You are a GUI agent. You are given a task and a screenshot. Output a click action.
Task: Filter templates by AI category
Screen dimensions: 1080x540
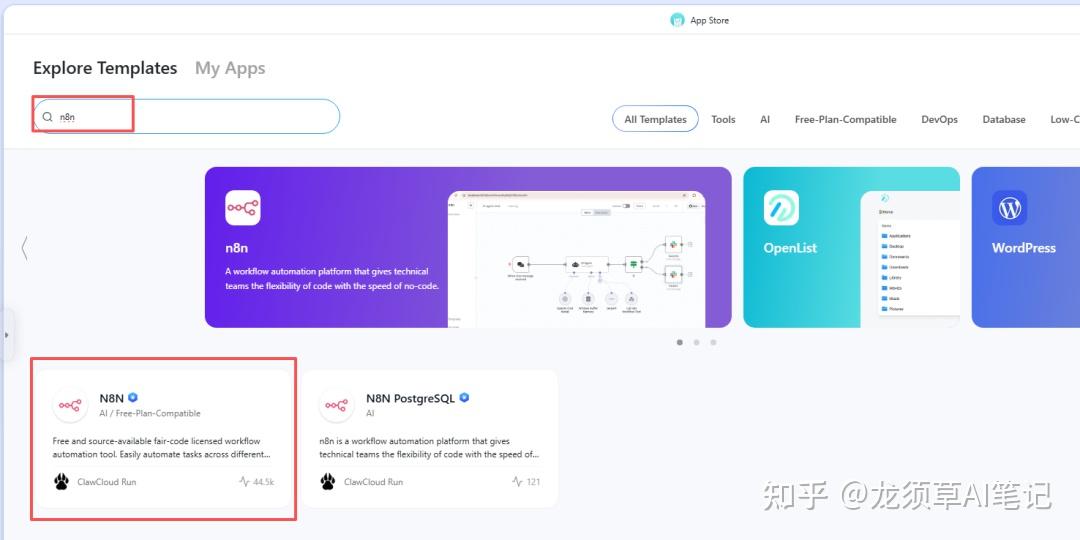pos(765,119)
